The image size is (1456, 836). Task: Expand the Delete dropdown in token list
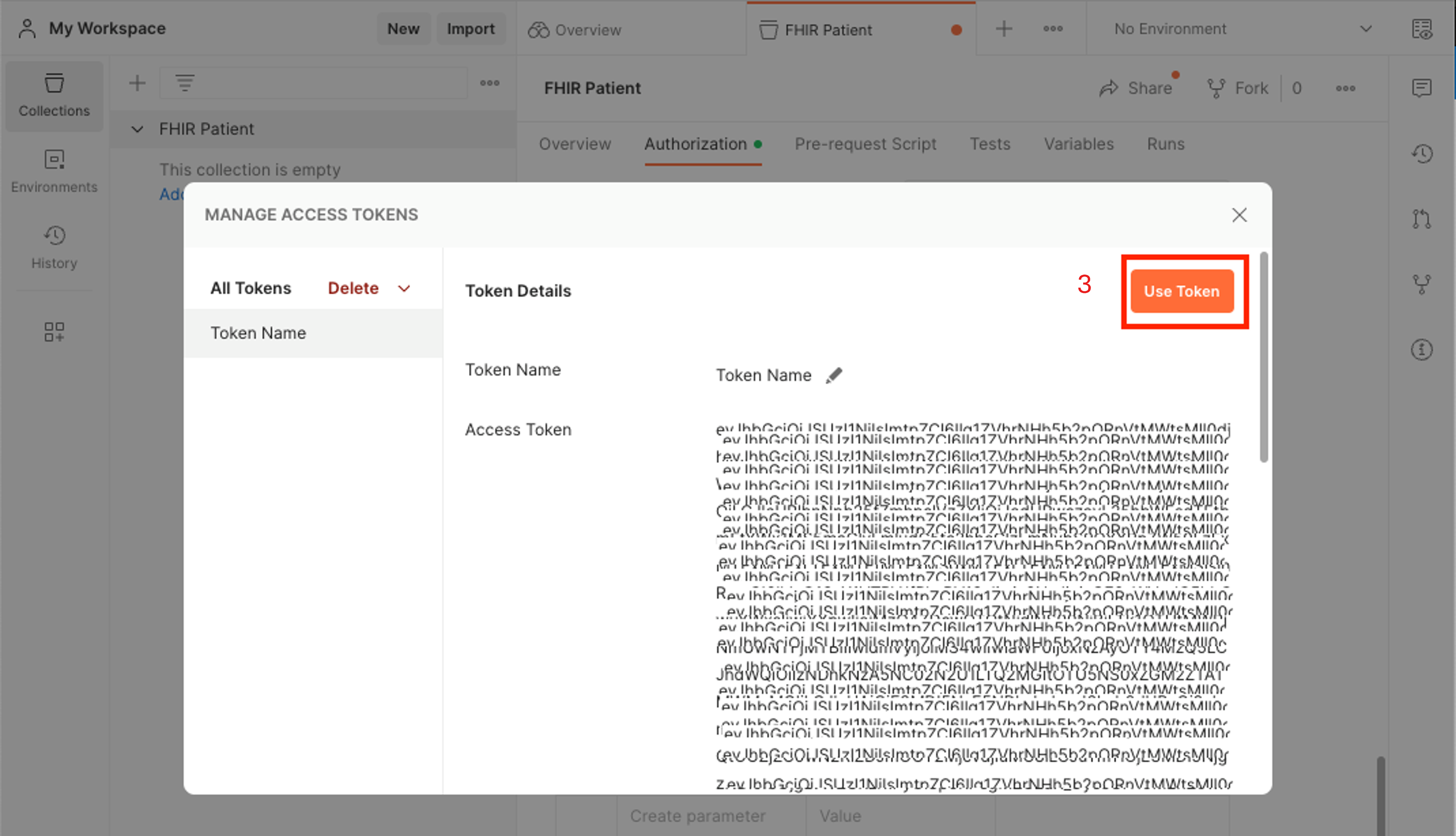pyautogui.click(x=404, y=288)
